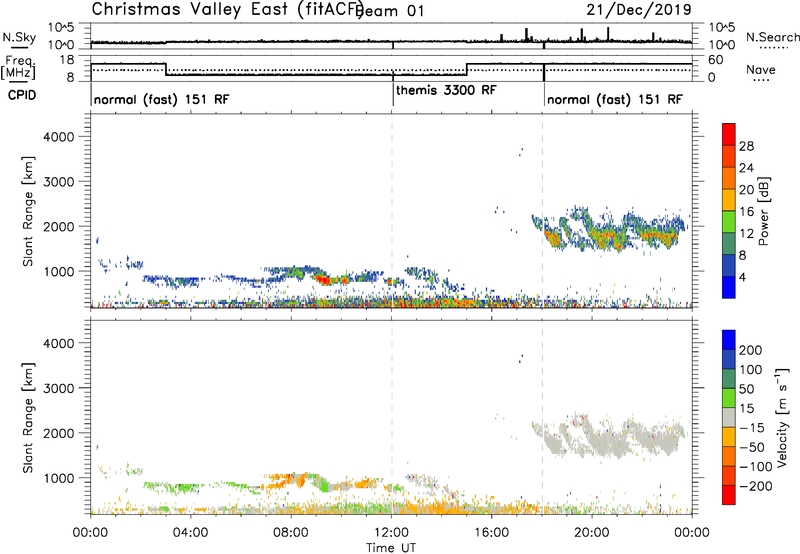The image size is (800, 554).
Task: Click the '12:00' time axis tick label
Action: tap(391, 533)
